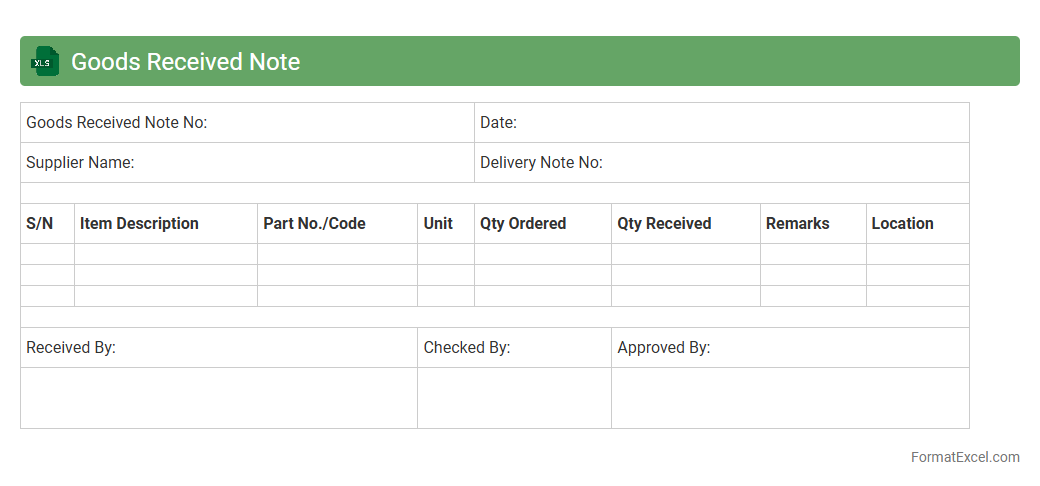
Task: Click the Supplier Name cell
Action: pyautogui.click(x=247, y=163)
